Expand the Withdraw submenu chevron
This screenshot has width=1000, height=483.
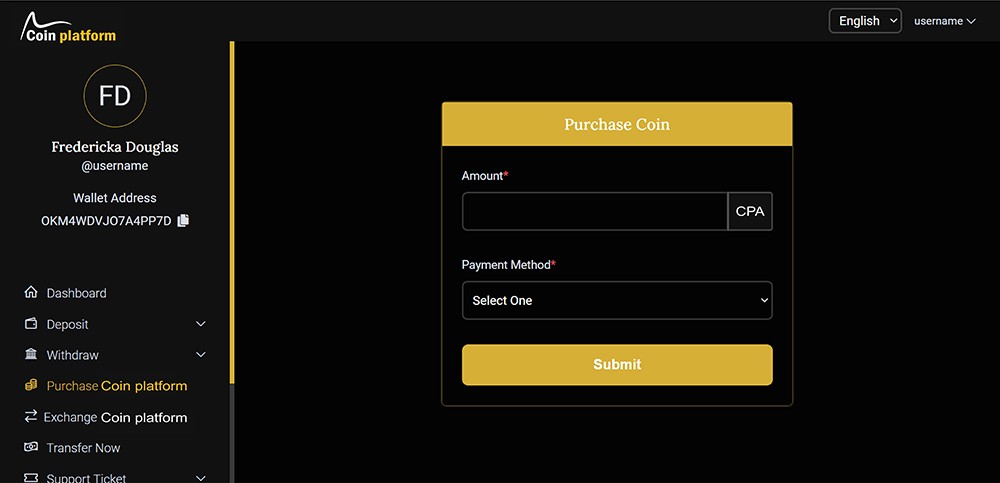[x=201, y=355]
